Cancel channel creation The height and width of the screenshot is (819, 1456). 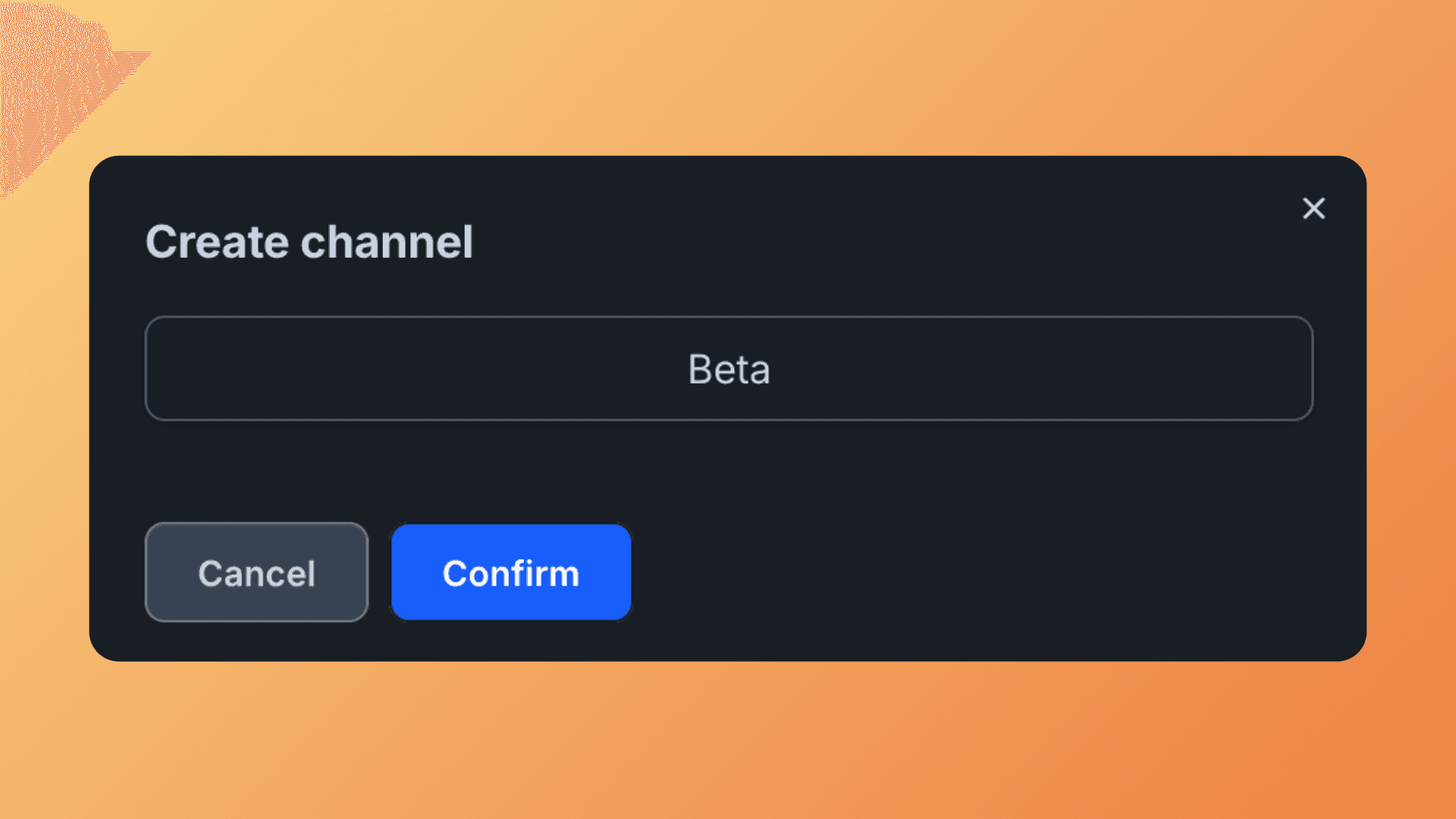click(x=256, y=573)
